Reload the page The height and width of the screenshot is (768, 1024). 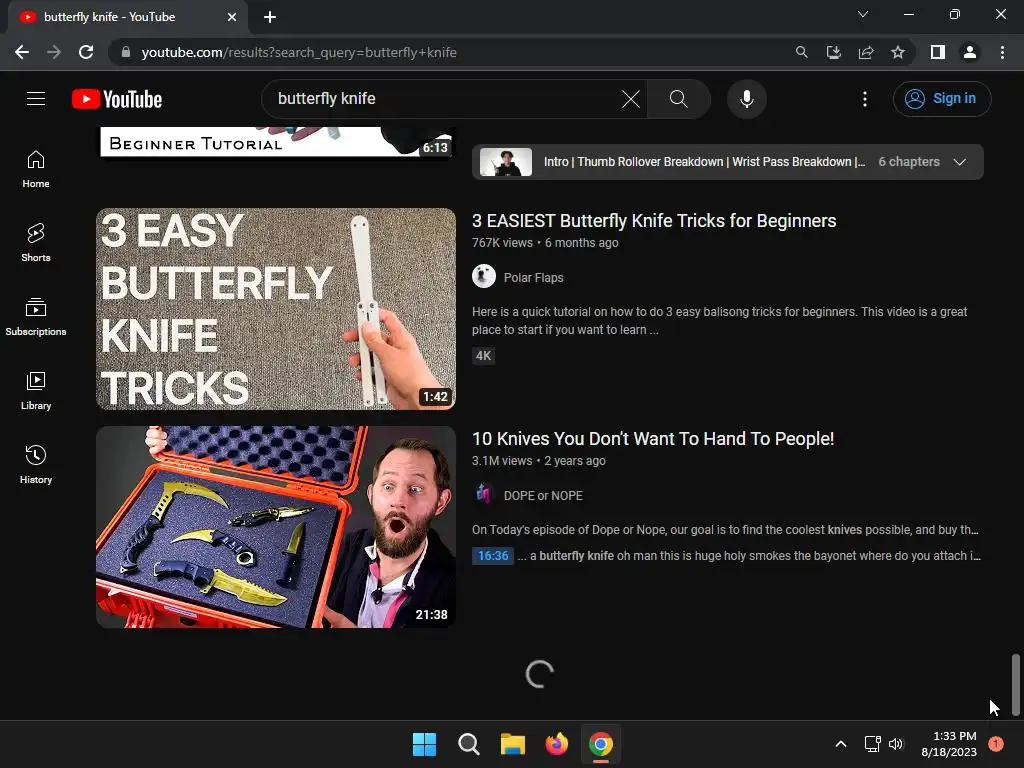click(x=86, y=52)
